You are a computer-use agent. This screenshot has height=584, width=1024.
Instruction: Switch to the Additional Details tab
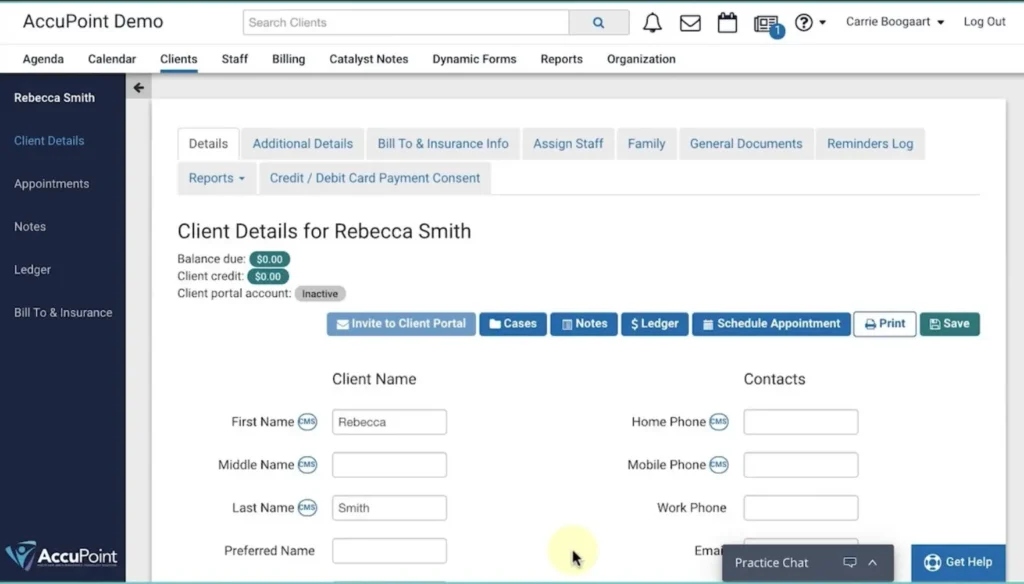(x=302, y=143)
